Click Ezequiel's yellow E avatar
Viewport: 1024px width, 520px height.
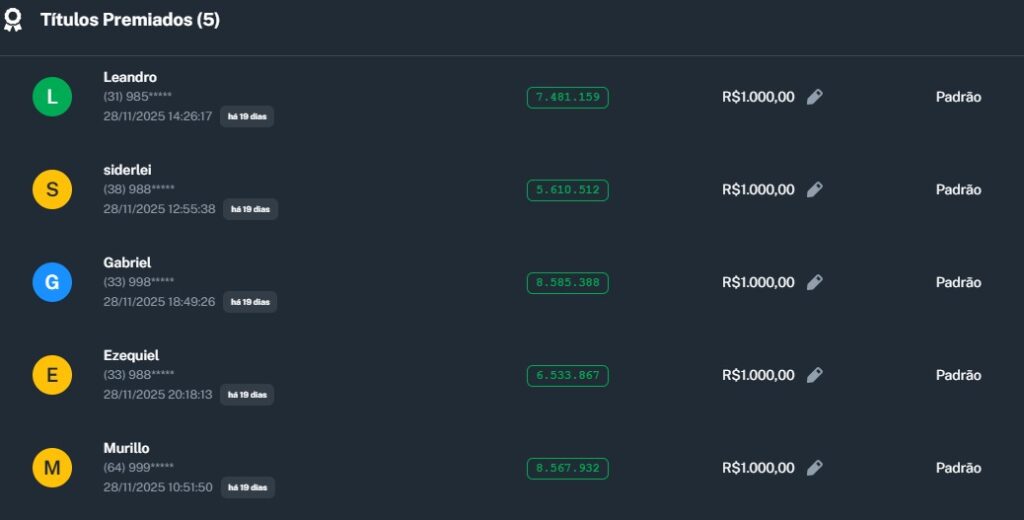pyautogui.click(x=52, y=375)
